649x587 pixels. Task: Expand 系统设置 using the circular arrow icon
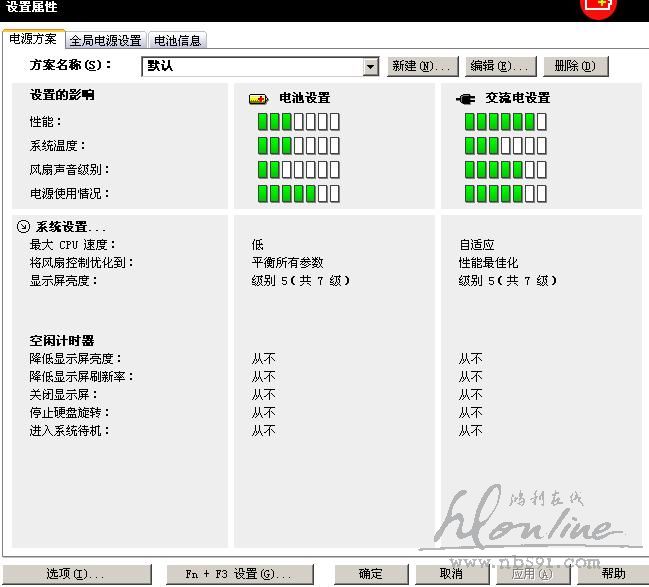click(x=23, y=227)
